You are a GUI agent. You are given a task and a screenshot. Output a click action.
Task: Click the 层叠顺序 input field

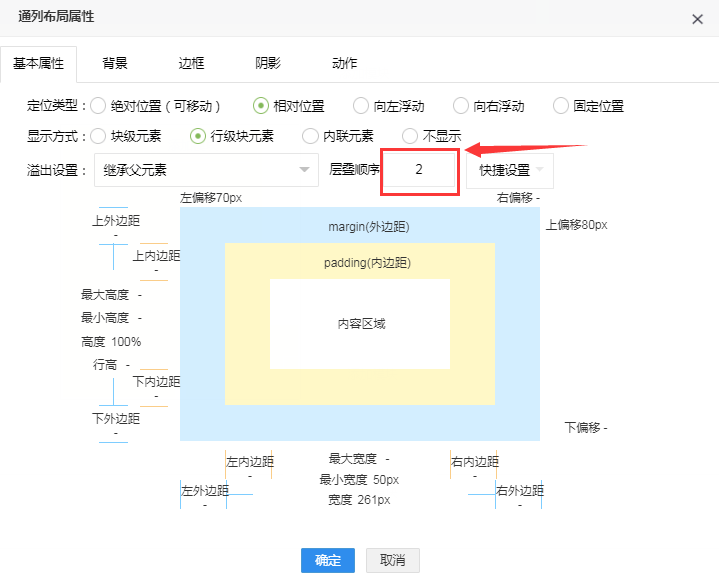(420, 170)
